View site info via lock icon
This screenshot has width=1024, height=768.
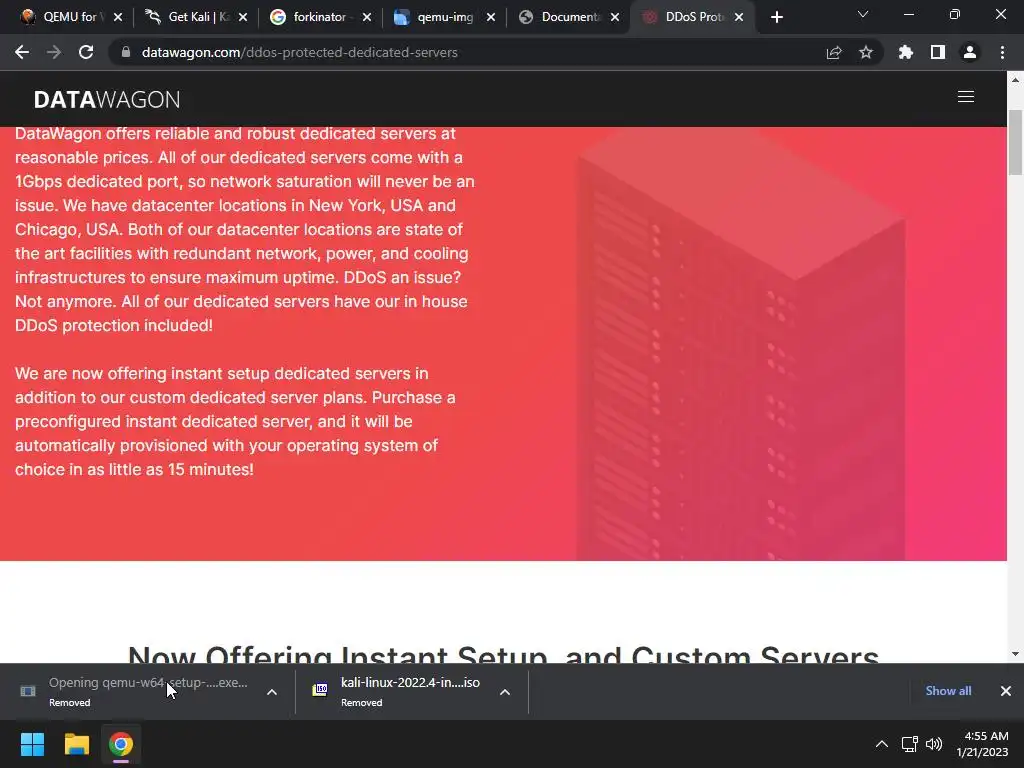(126, 52)
